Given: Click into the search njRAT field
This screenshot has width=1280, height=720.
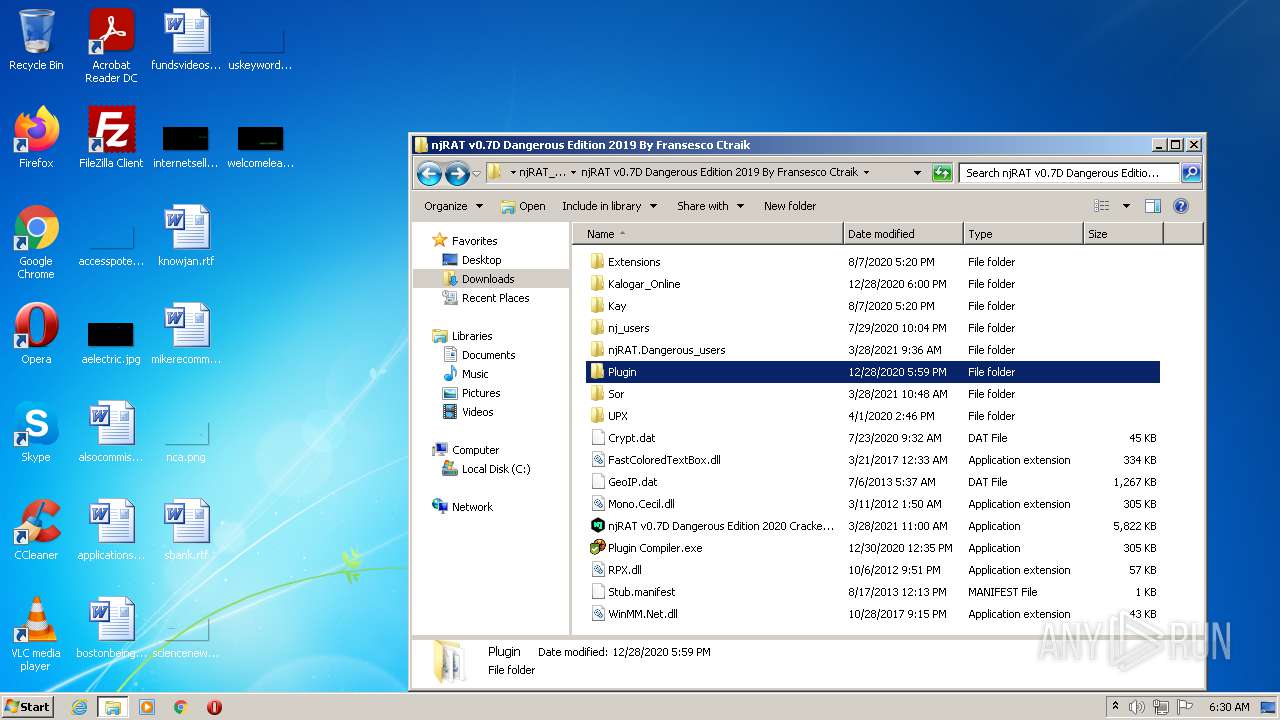Looking at the screenshot, I should (x=1069, y=173).
